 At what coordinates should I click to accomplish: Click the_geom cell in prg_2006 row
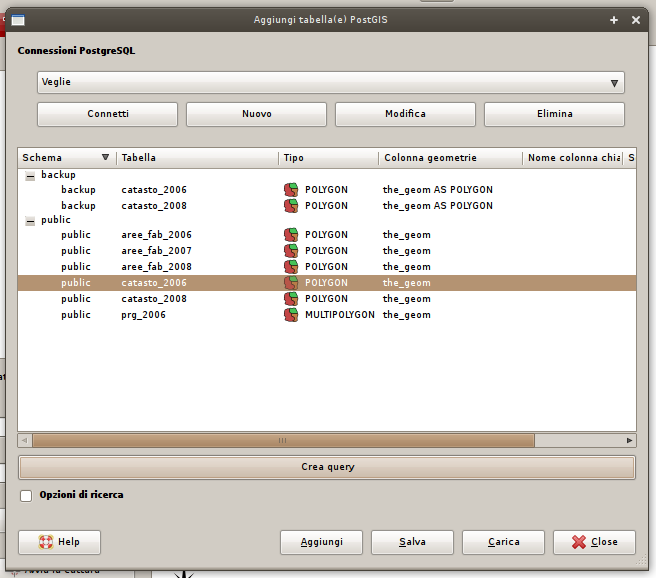click(407, 315)
